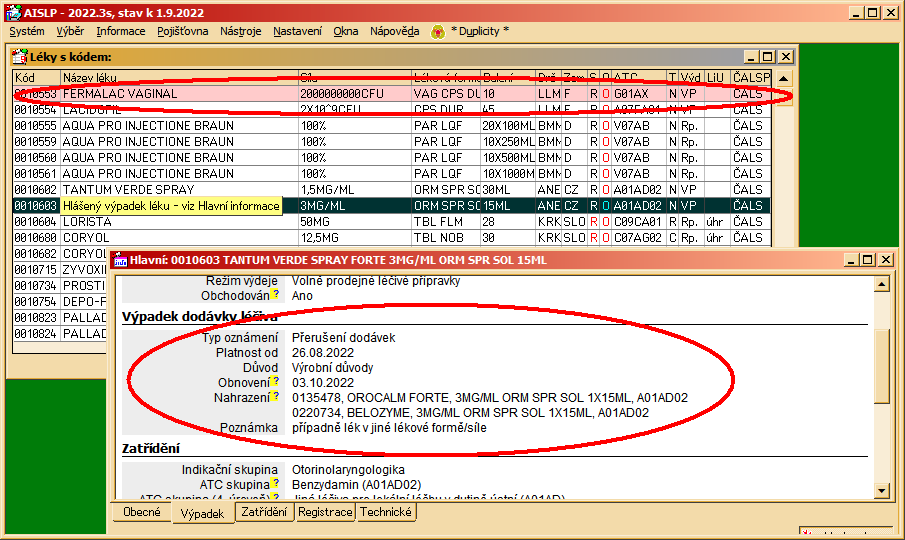Select the FERMALAC VAGINAL row
905x540 pixels.
click(x=391, y=93)
